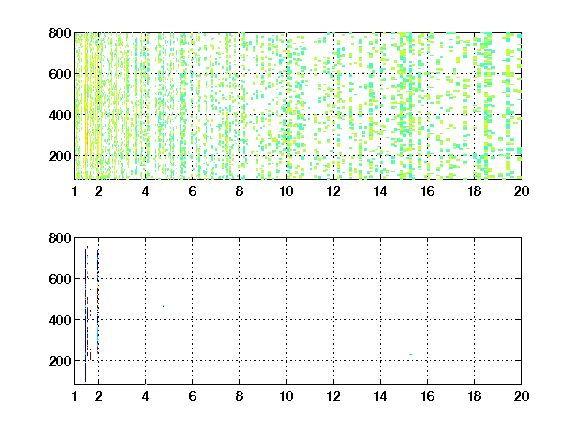
Task: Click x-axis label 16 under top plot
Action: (427, 191)
